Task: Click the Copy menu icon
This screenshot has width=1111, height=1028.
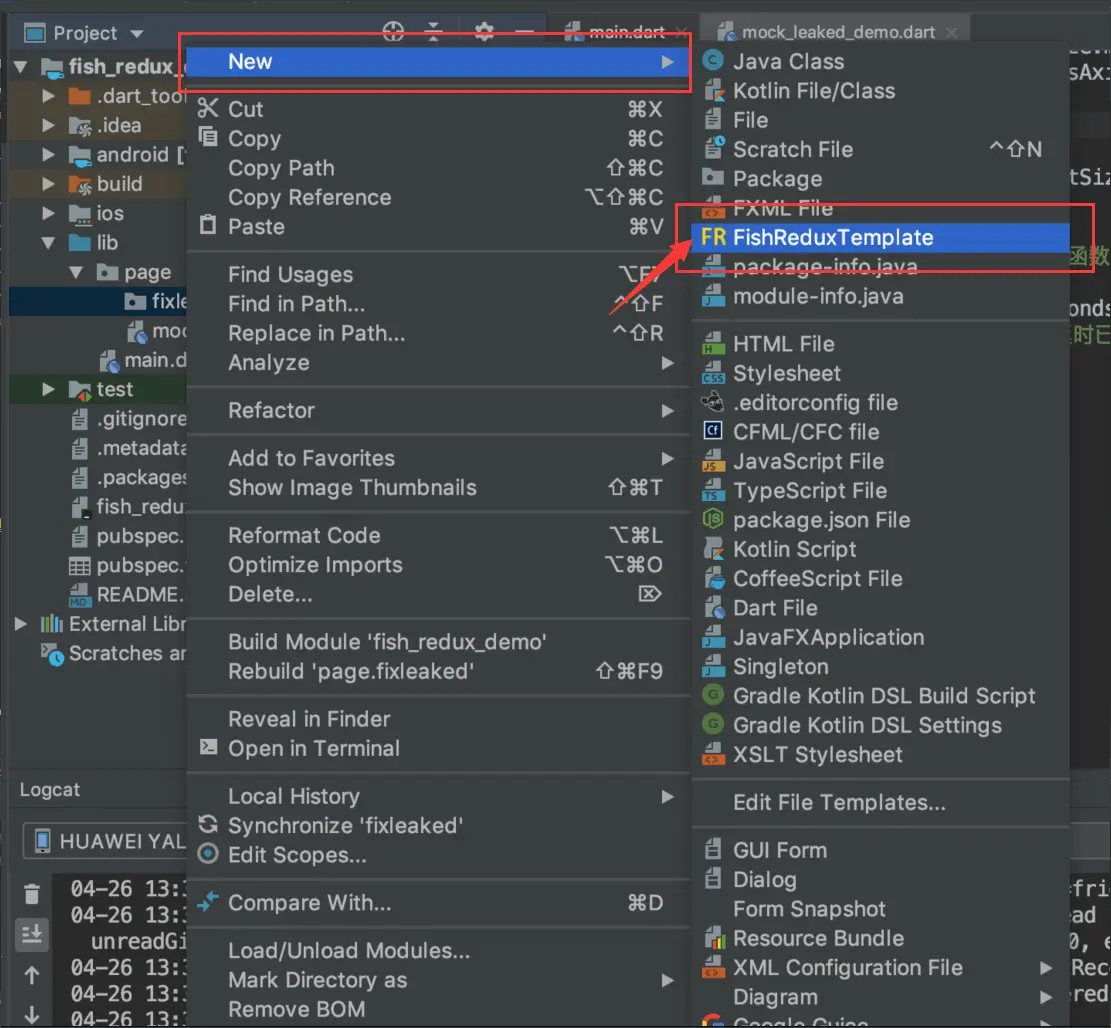Action: click(208, 137)
